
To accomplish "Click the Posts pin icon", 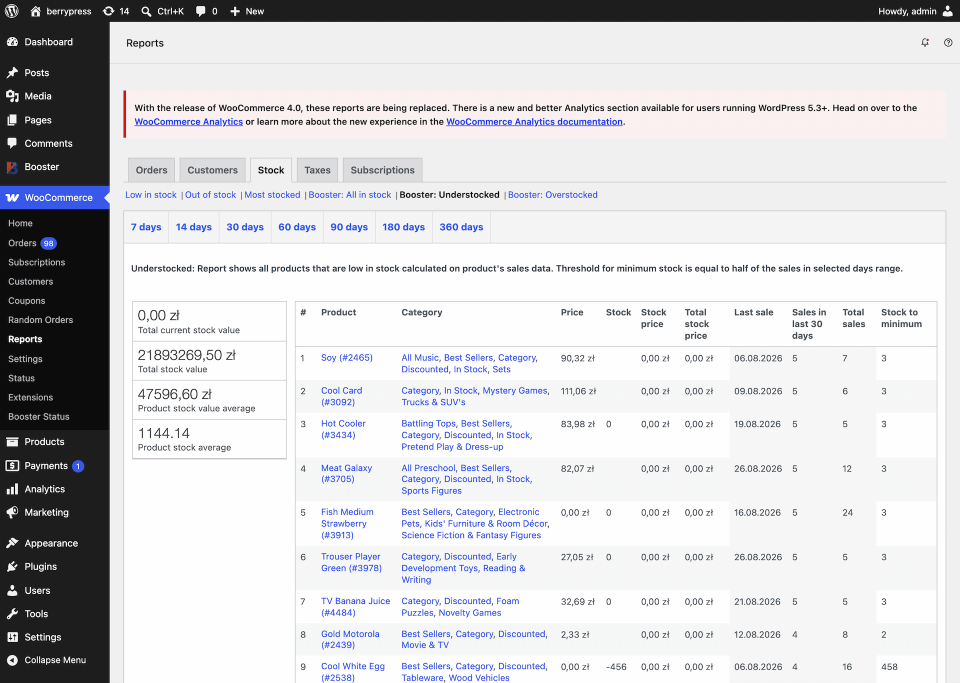I will [12, 72].
